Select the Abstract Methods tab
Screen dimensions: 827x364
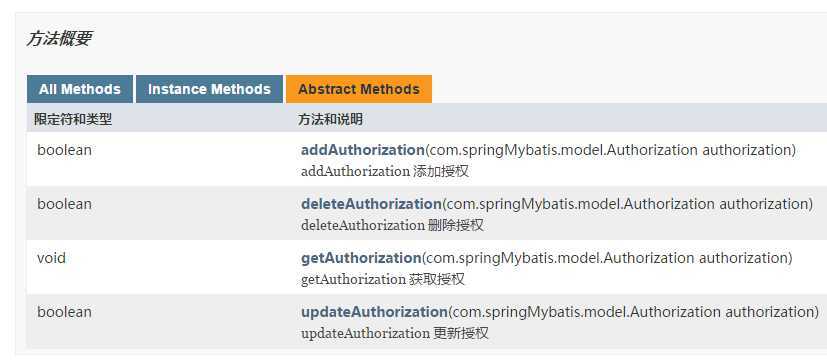[359, 89]
